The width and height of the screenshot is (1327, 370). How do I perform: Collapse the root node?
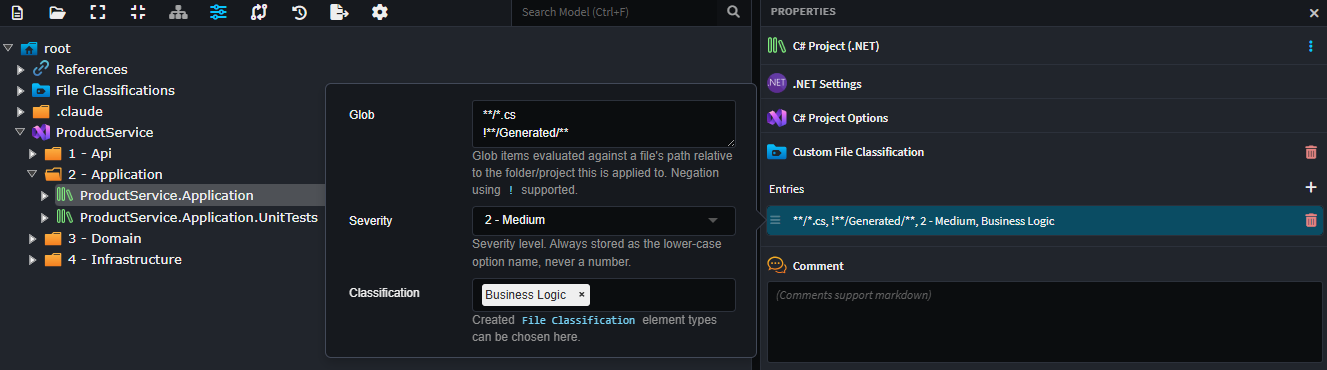point(8,48)
